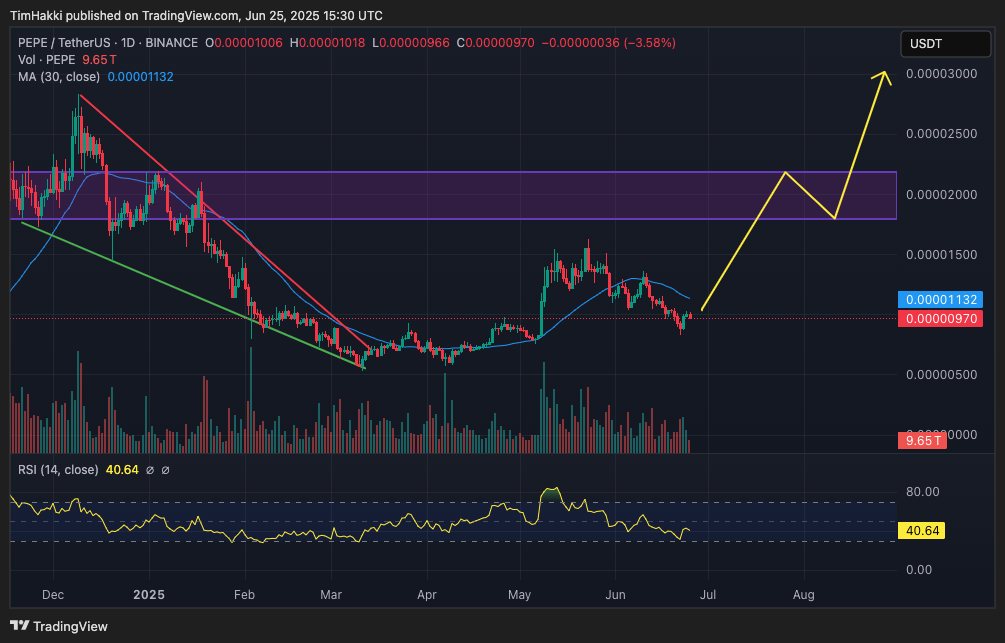Click the high price H0.00001018
Image resolution: width=1005 pixels, height=643 pixels.
[328, 43]
